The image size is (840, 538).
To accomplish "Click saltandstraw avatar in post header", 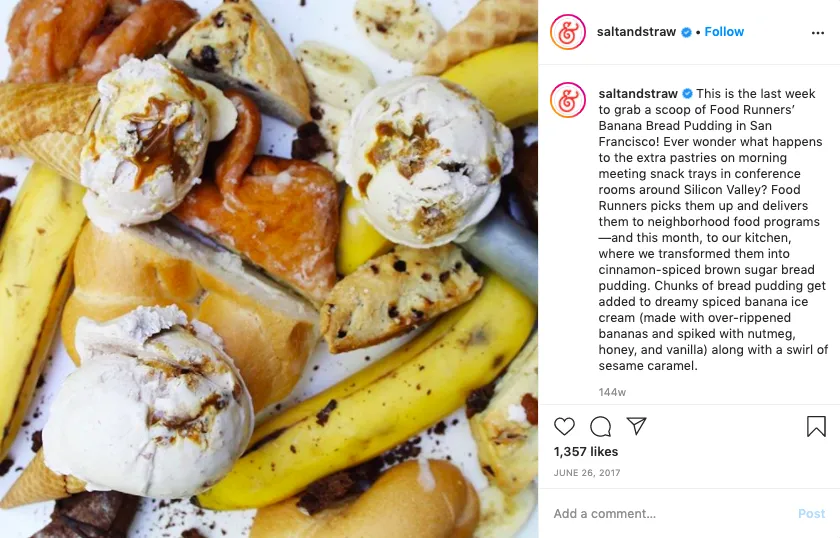I will (568, 32).
